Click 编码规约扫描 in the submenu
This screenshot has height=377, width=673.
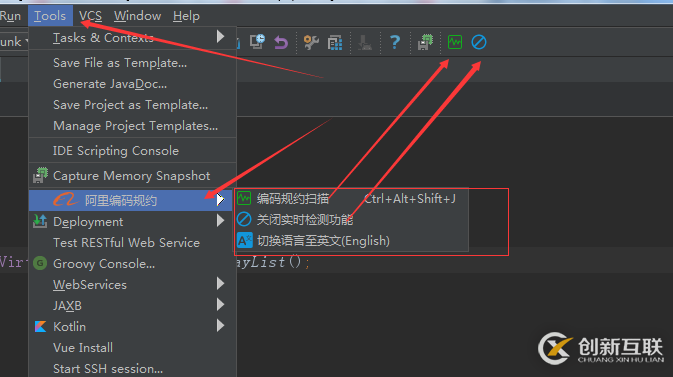tap(293, 198)
